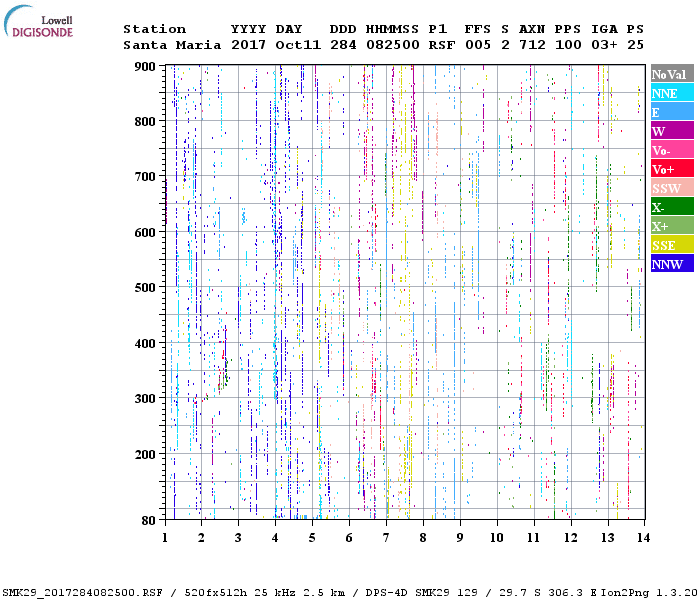Click the 'HHMMSS' header label
This screenshot has width=700, height=600.
(x=392, y=29)
